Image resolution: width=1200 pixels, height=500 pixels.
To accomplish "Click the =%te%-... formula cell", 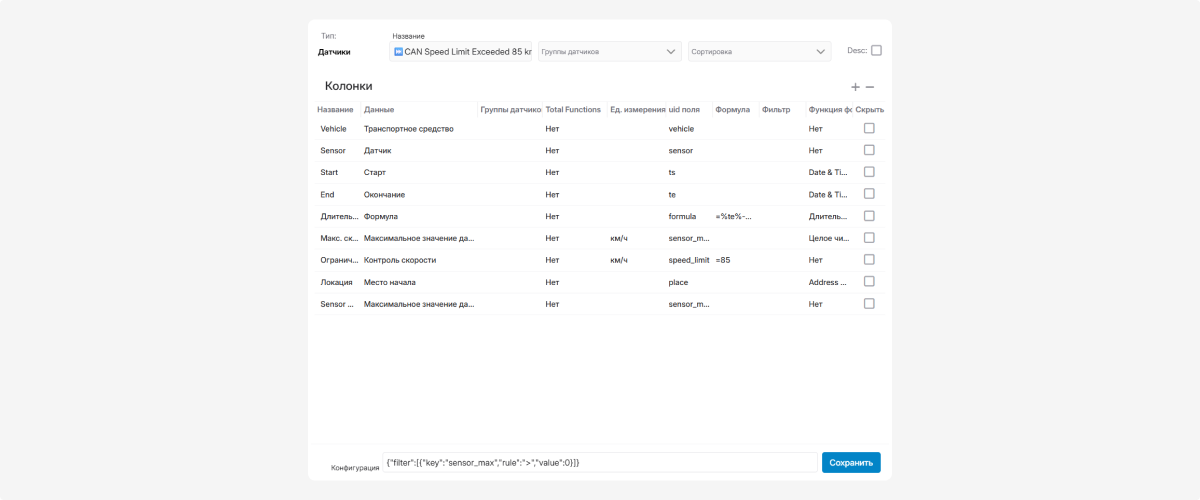I will pyautogui.click(x=733, y=217).
